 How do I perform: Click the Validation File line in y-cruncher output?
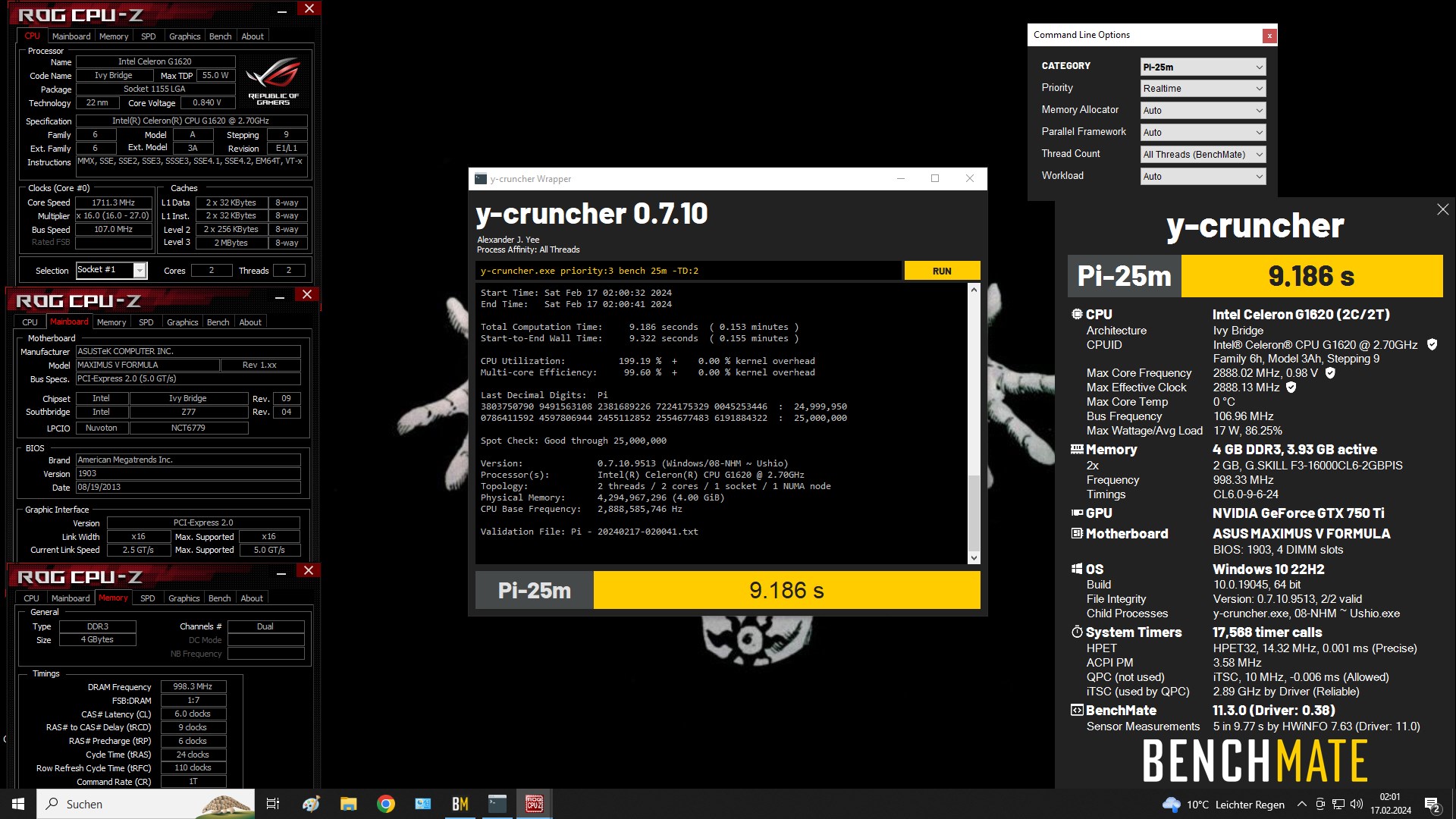(x=589, y=532)
